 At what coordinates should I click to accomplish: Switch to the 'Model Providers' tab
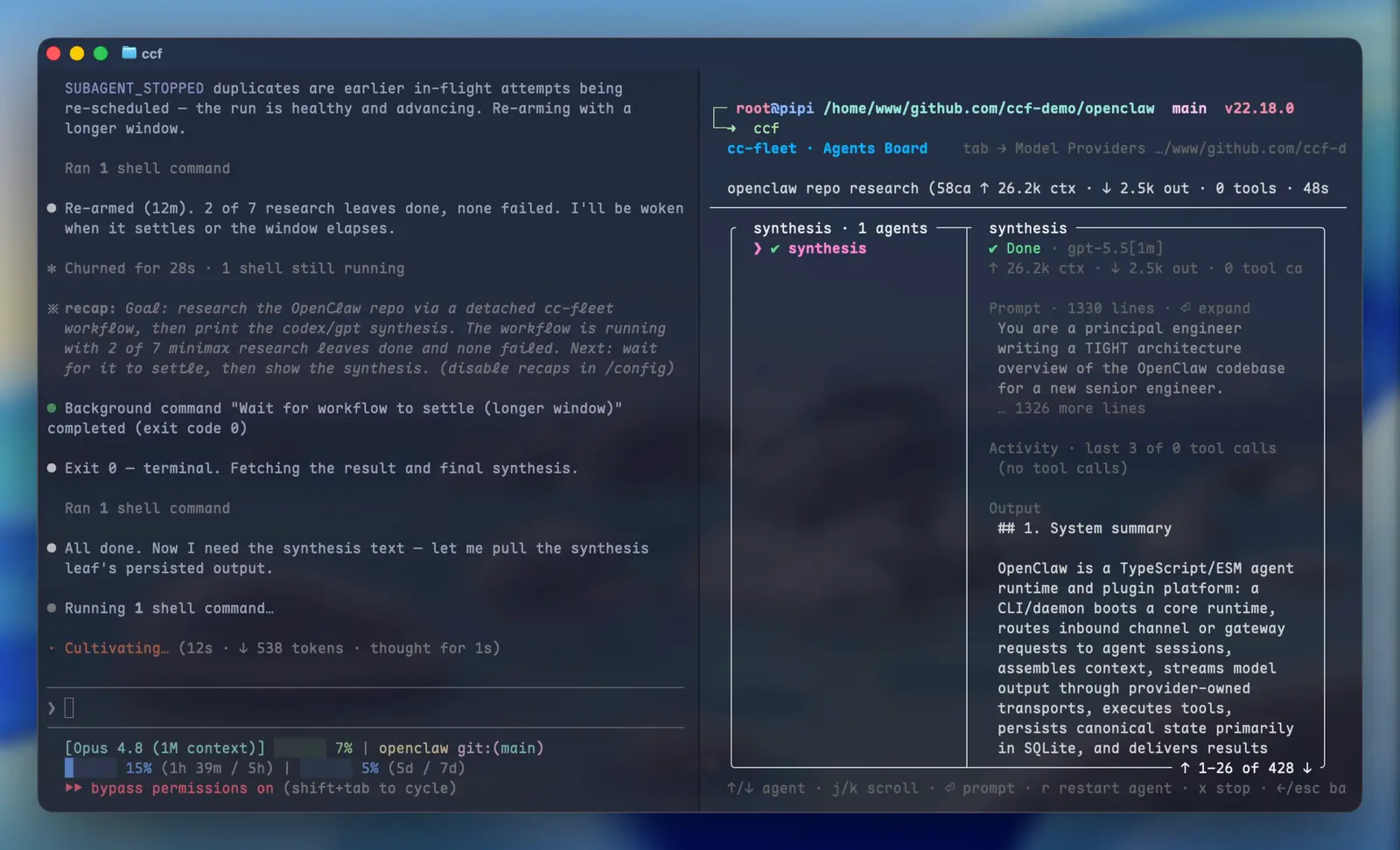pos(1080,149)
